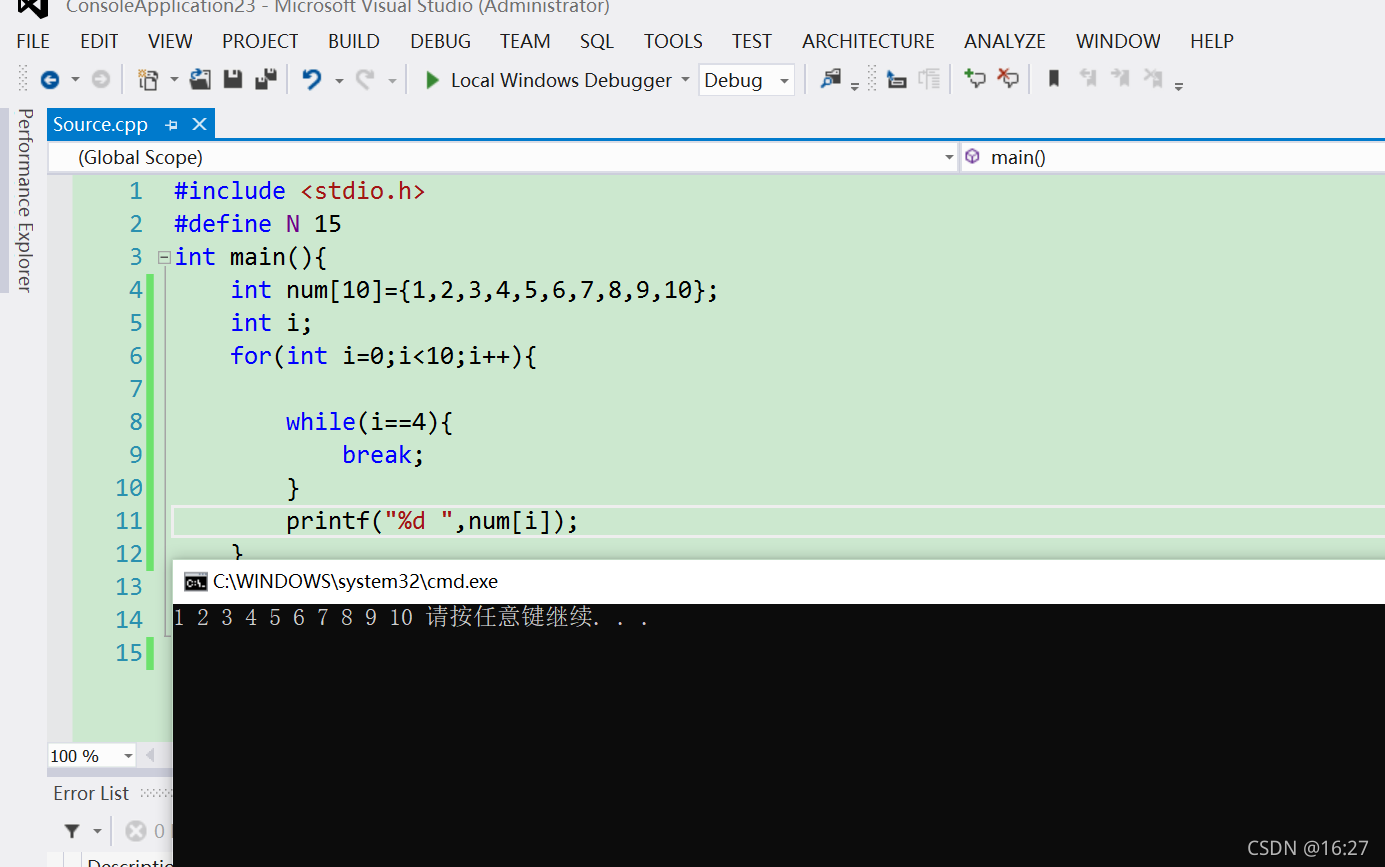1385x867 pixels.
Task: Click the Navigate Forward icon
Action: click(101, 80)
